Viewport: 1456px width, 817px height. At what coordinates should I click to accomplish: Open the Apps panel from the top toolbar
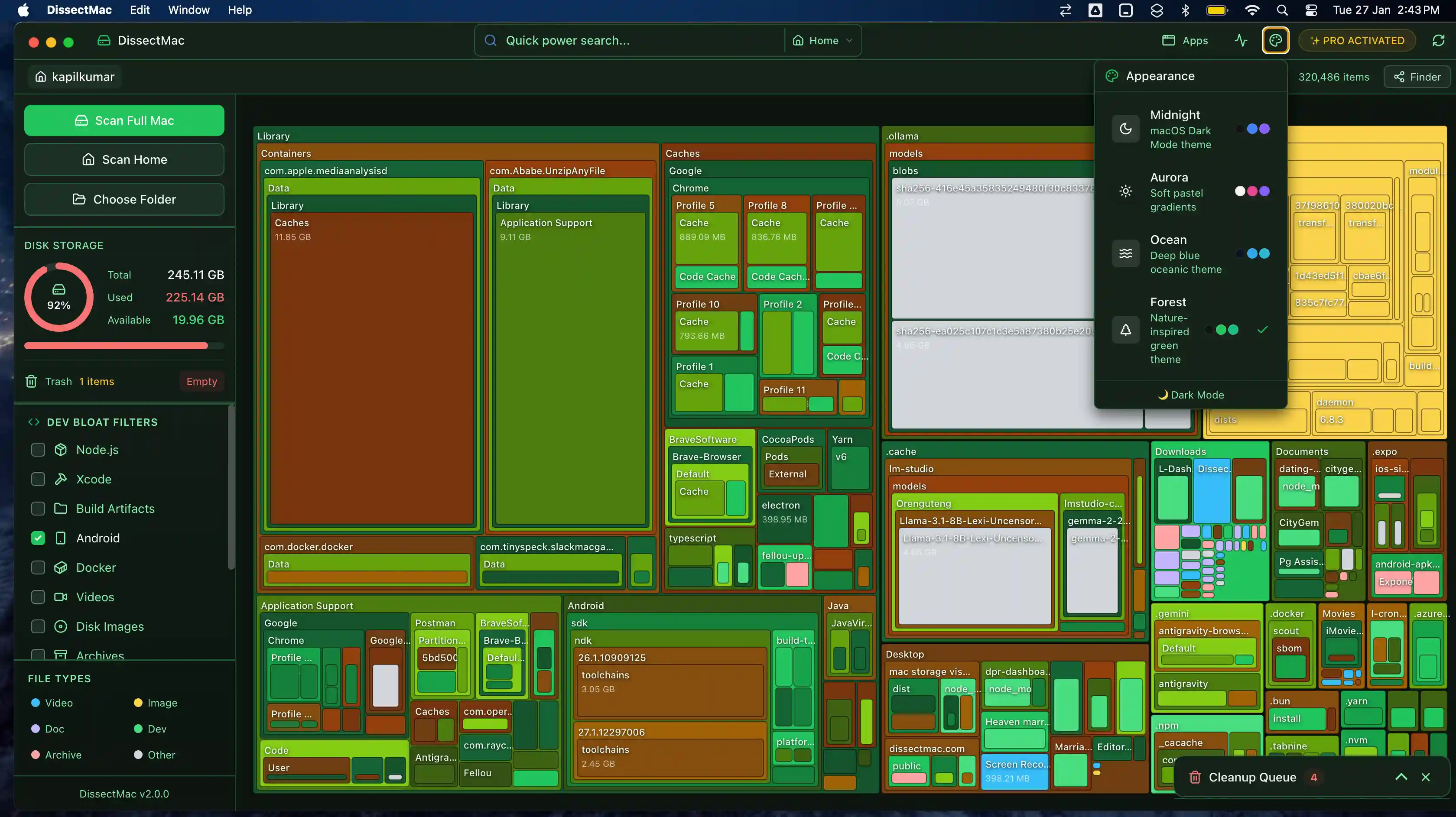point(1185,40)
